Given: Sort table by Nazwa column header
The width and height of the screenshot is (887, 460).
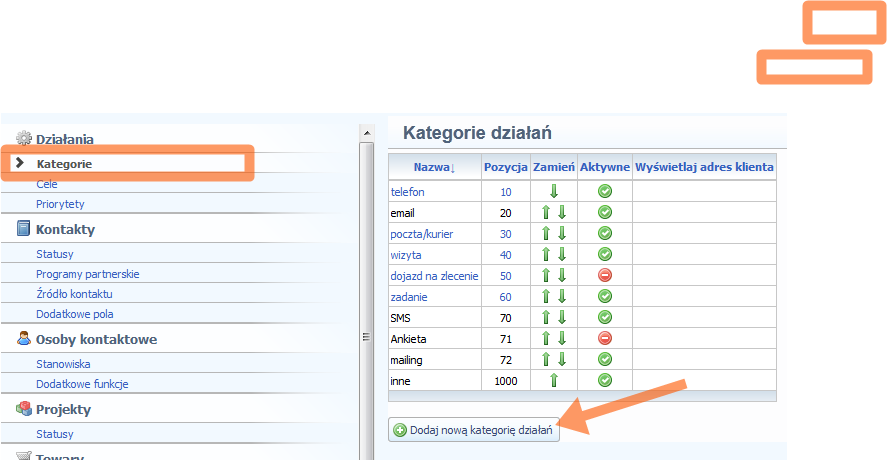Looking at the screenshot, I should point(434,167).
